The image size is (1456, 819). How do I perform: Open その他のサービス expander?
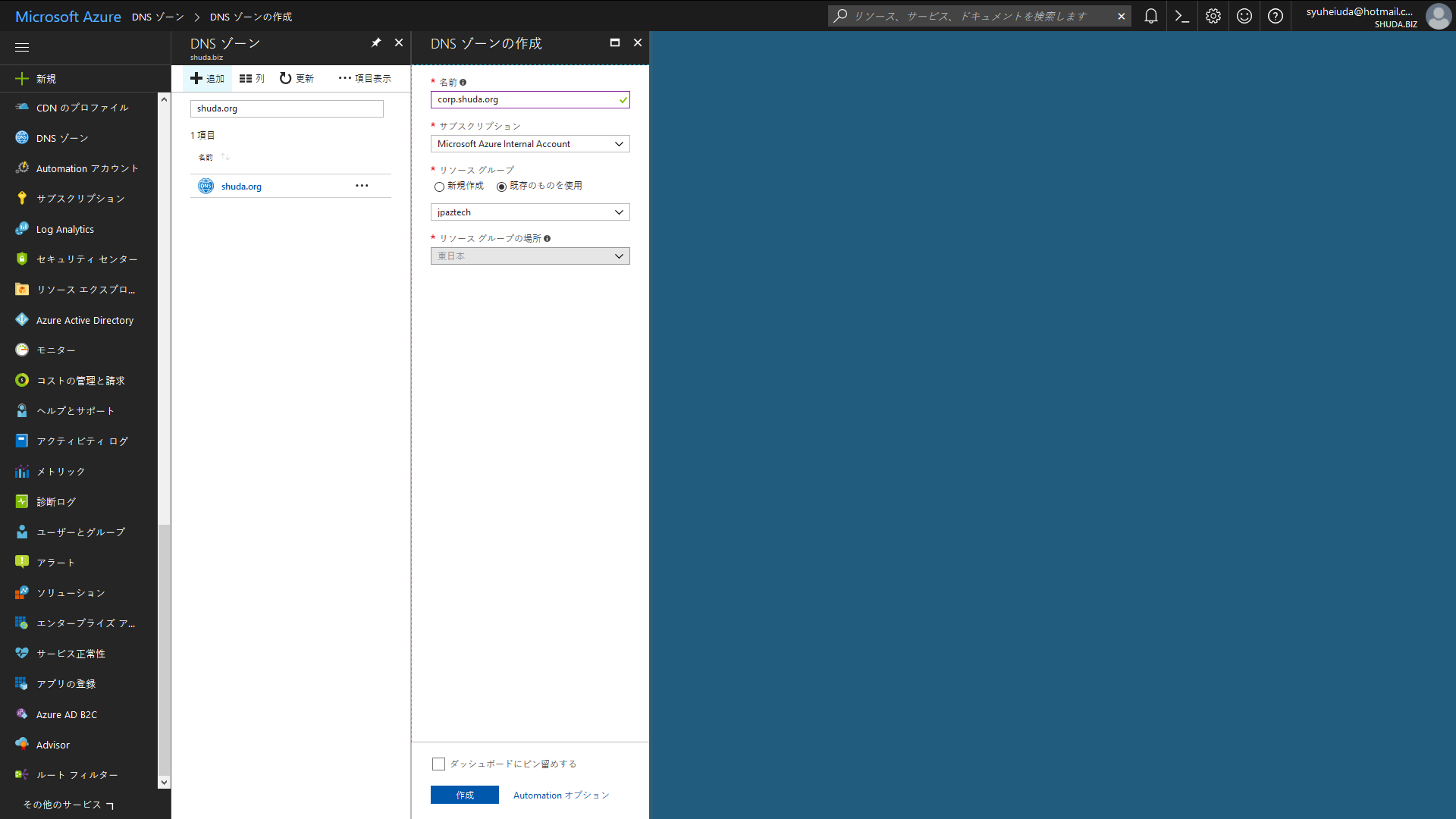point(68,805)
